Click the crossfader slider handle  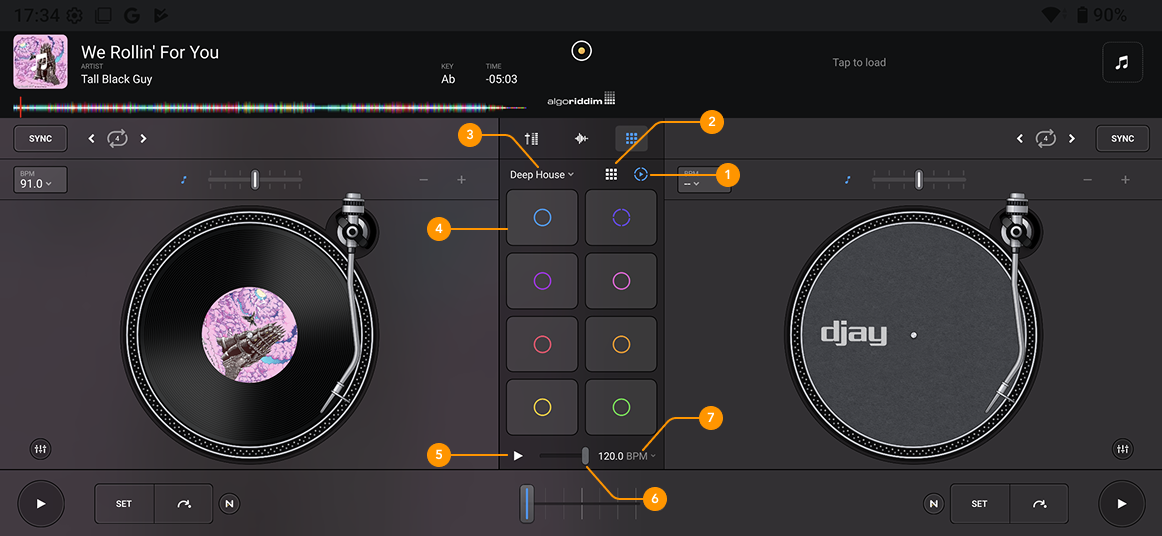(x=527, y=503)
